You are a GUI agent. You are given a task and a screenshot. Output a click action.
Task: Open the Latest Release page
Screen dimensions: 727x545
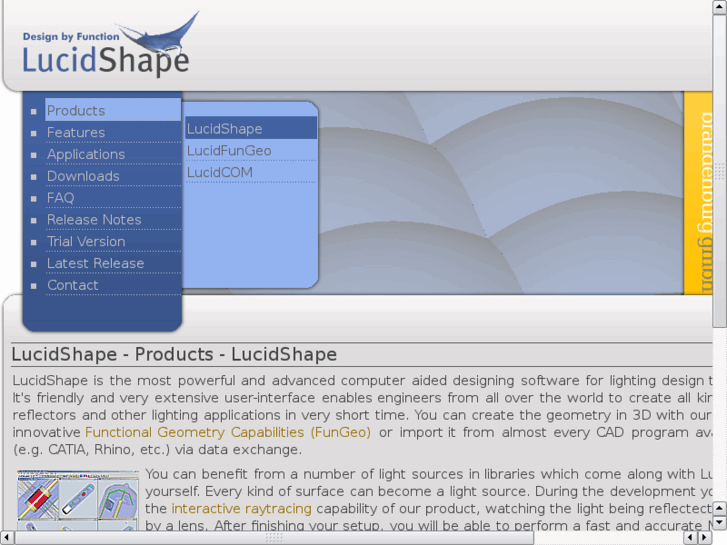point(113,263)
